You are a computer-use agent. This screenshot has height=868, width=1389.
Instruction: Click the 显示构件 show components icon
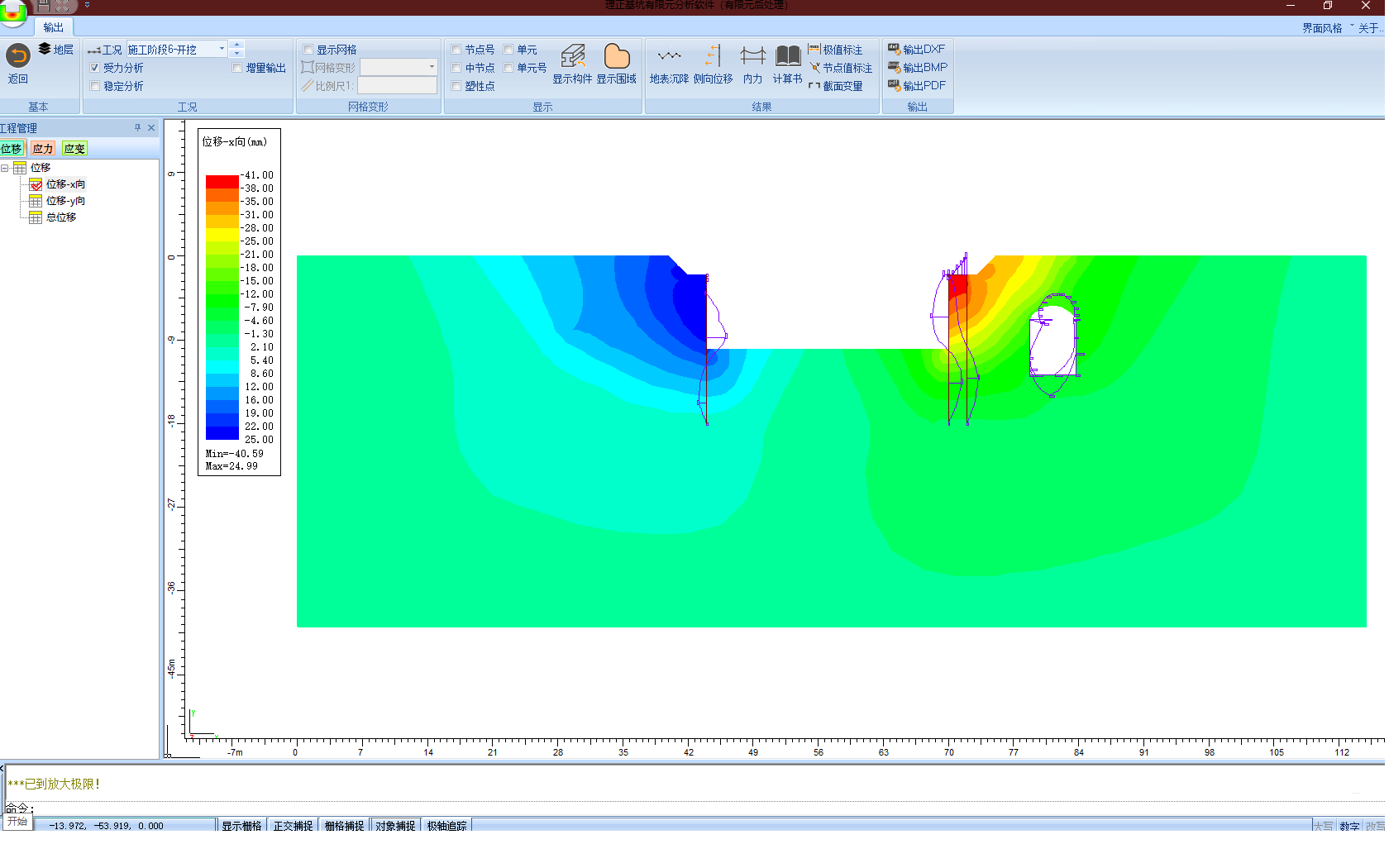[x=572, y=64]
